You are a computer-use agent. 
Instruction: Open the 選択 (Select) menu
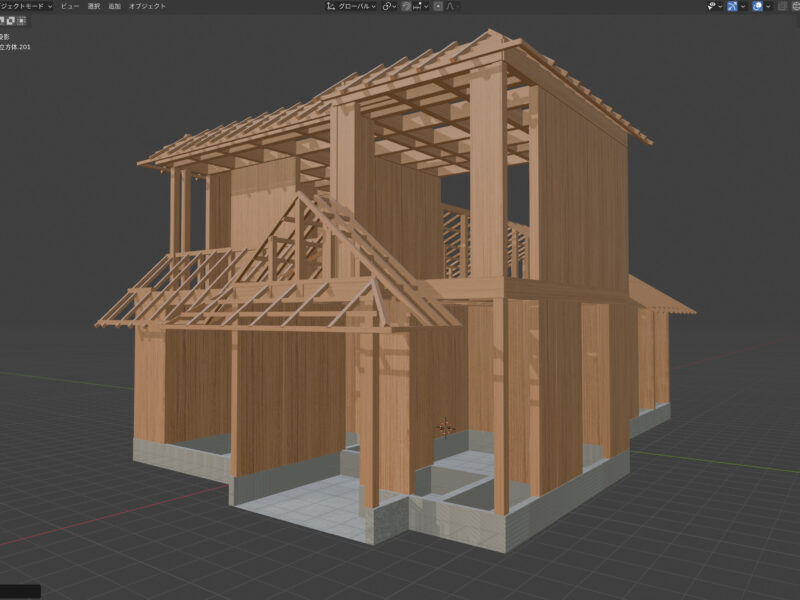point(93,6)
